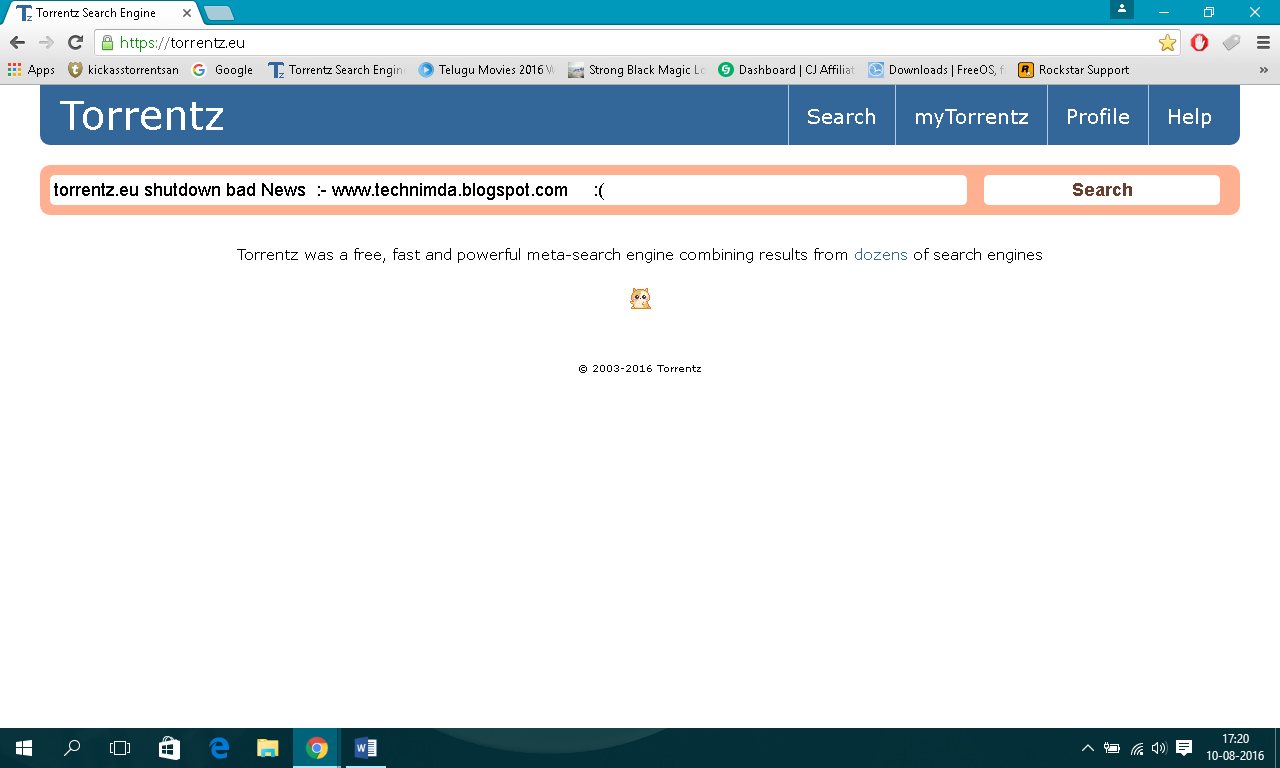Image resolution: width=1280 pixels, height=768 pixels.
Task: Click the gray tag extension icon
Action: click(x=1231, y=43)
